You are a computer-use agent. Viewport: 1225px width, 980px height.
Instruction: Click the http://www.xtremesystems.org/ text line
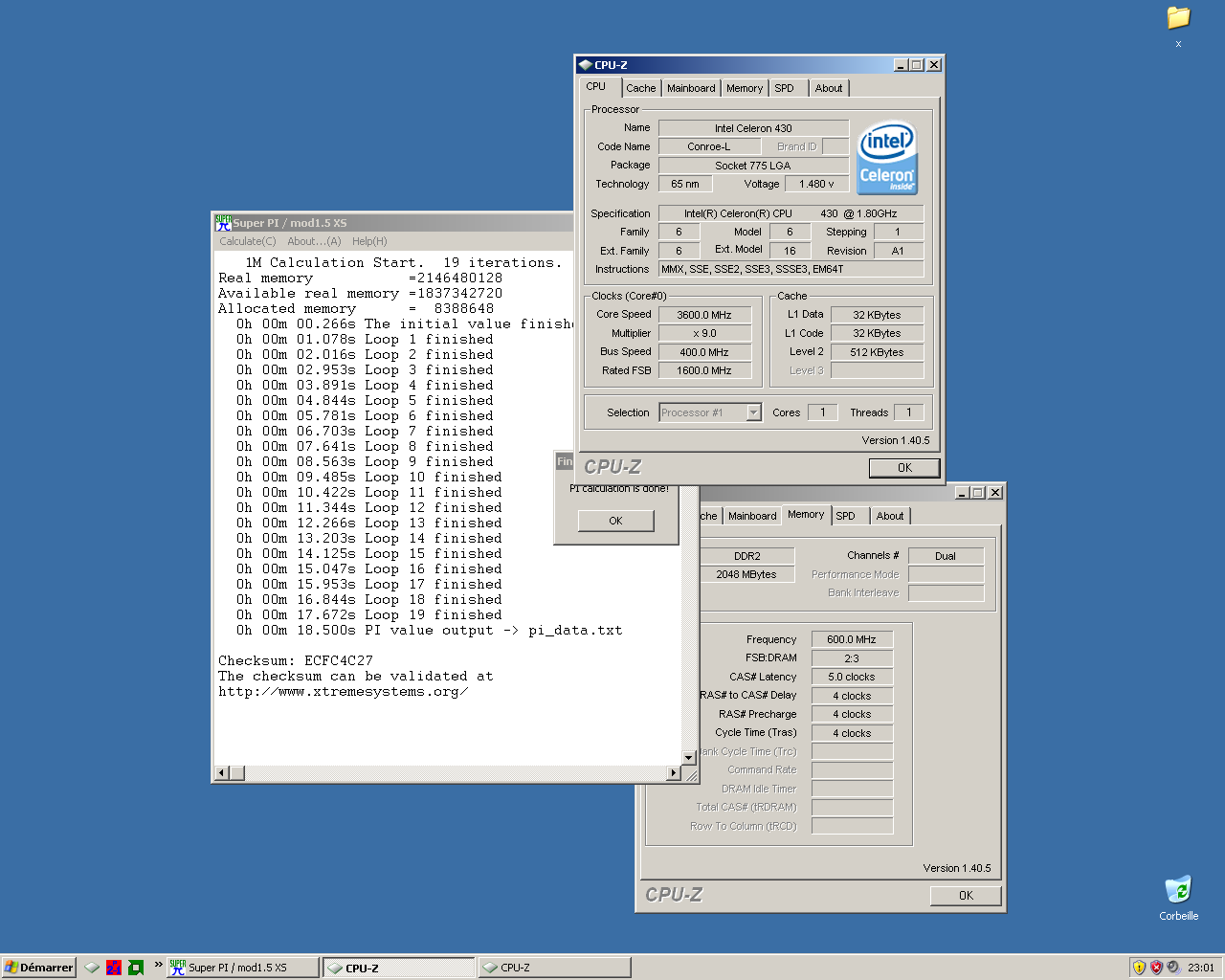pos(344,691)
